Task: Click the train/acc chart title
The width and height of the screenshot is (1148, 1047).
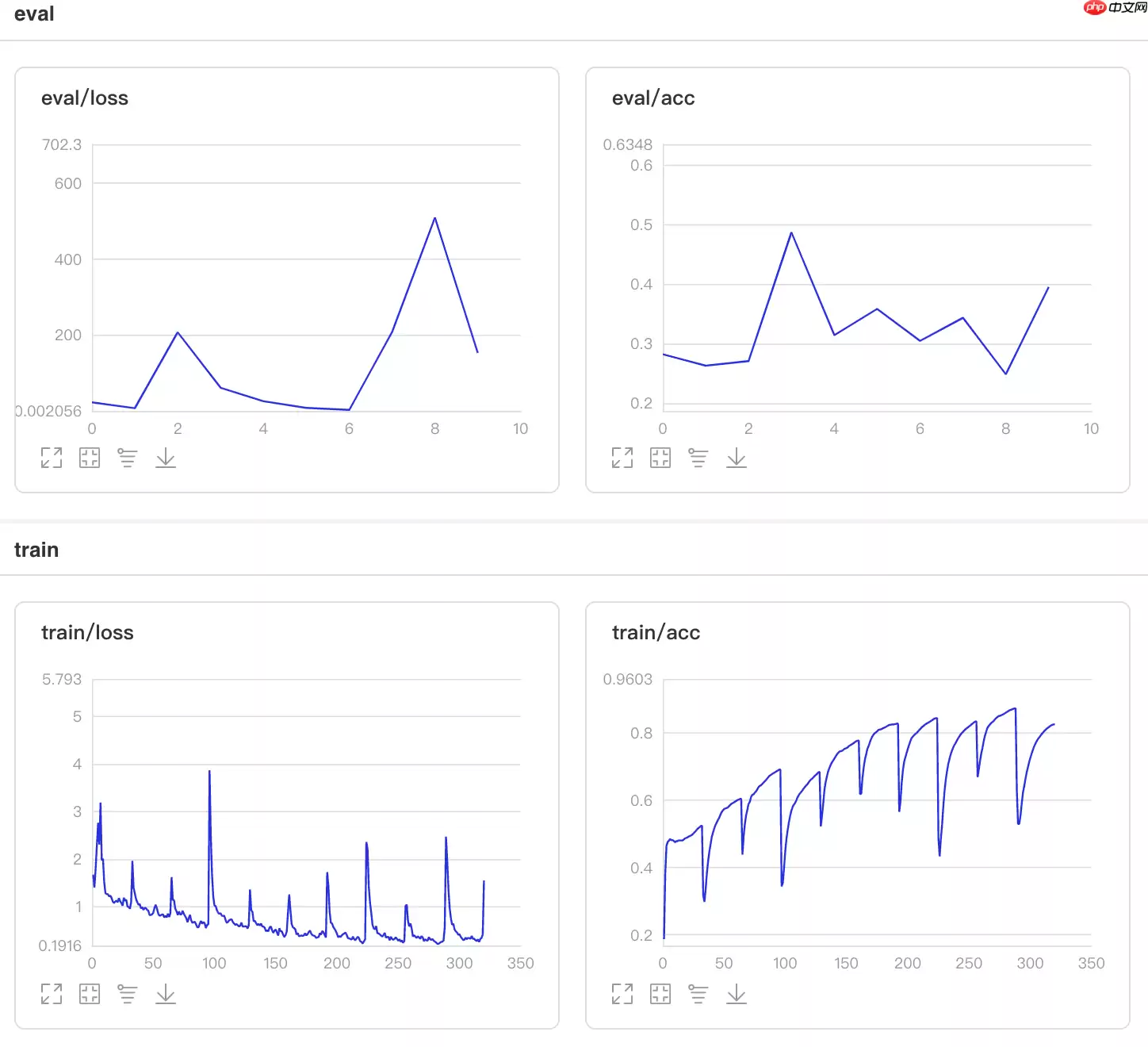Action: pos(656,632)
